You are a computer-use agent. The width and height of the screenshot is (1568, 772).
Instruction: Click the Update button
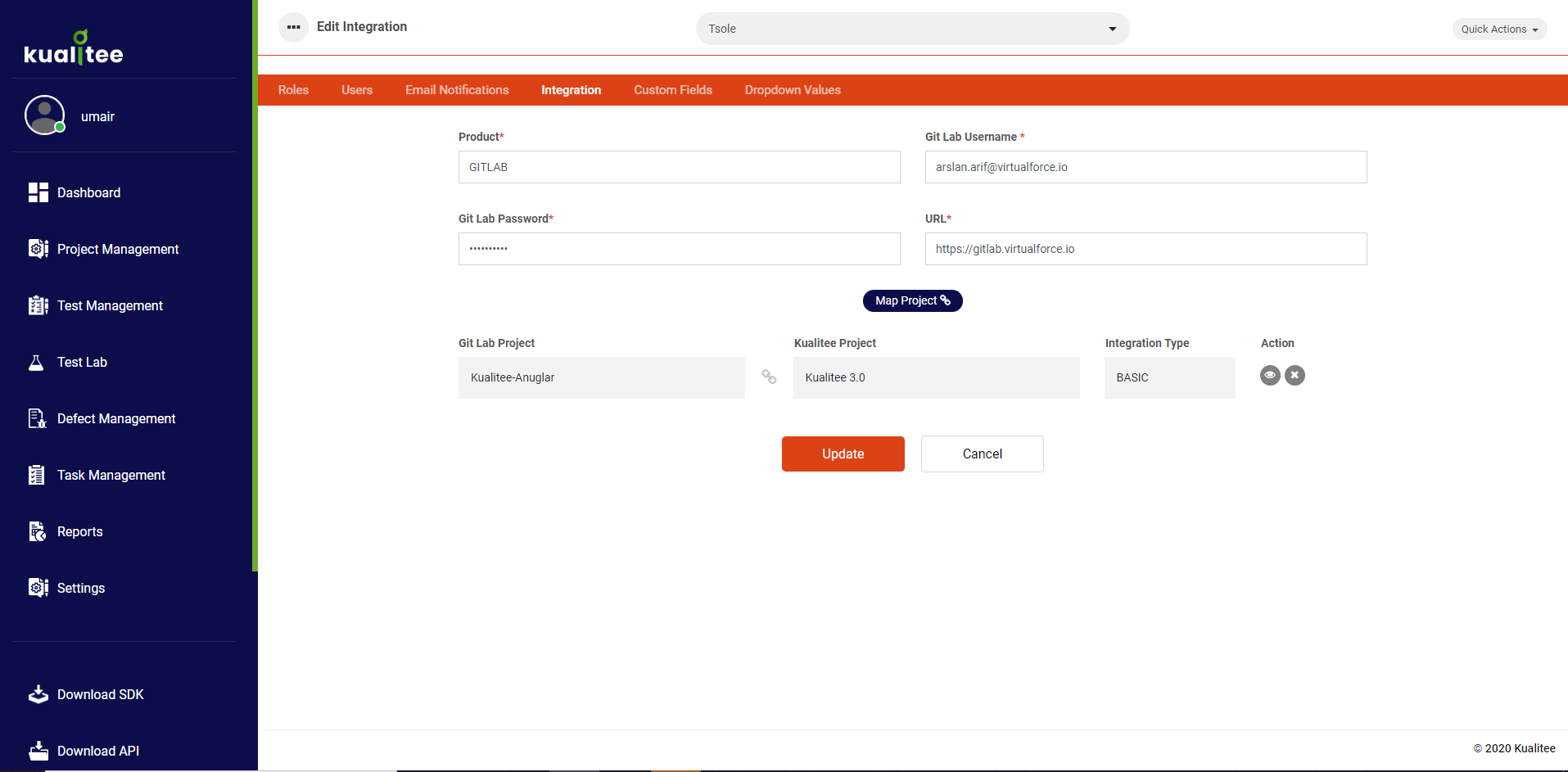[843, 454]
